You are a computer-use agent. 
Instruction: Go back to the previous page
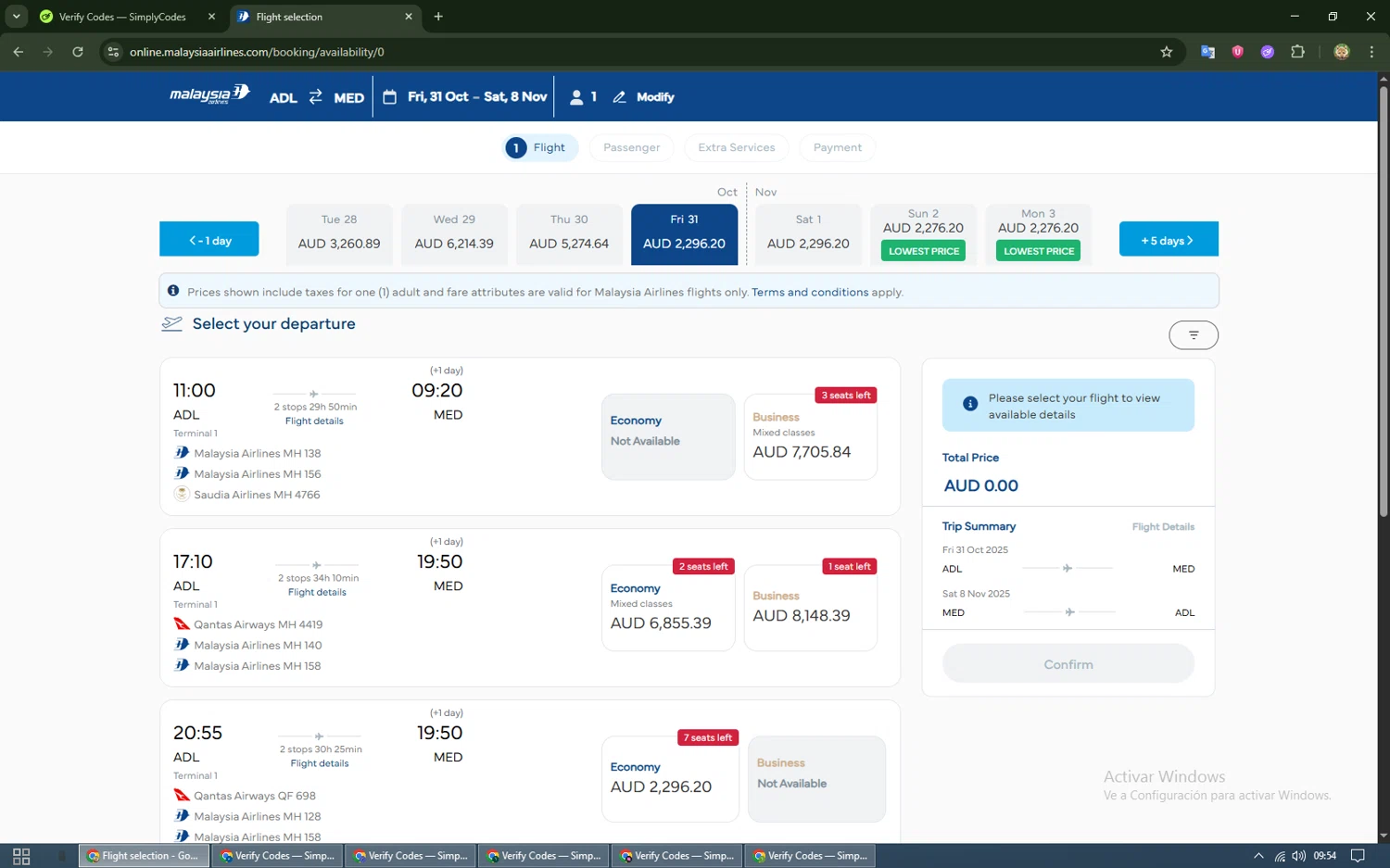point(19,52)
